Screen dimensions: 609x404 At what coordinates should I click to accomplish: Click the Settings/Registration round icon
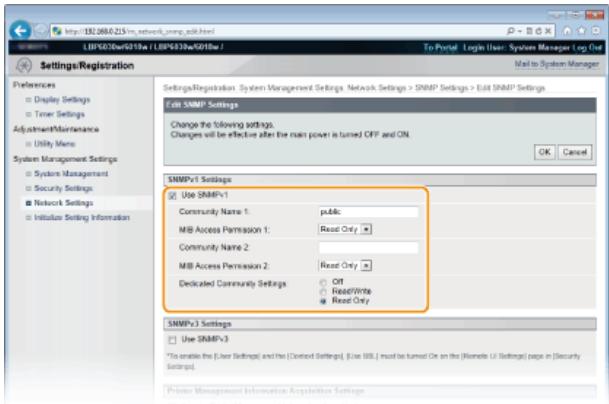pyautogui.click(x=24, y=65)
